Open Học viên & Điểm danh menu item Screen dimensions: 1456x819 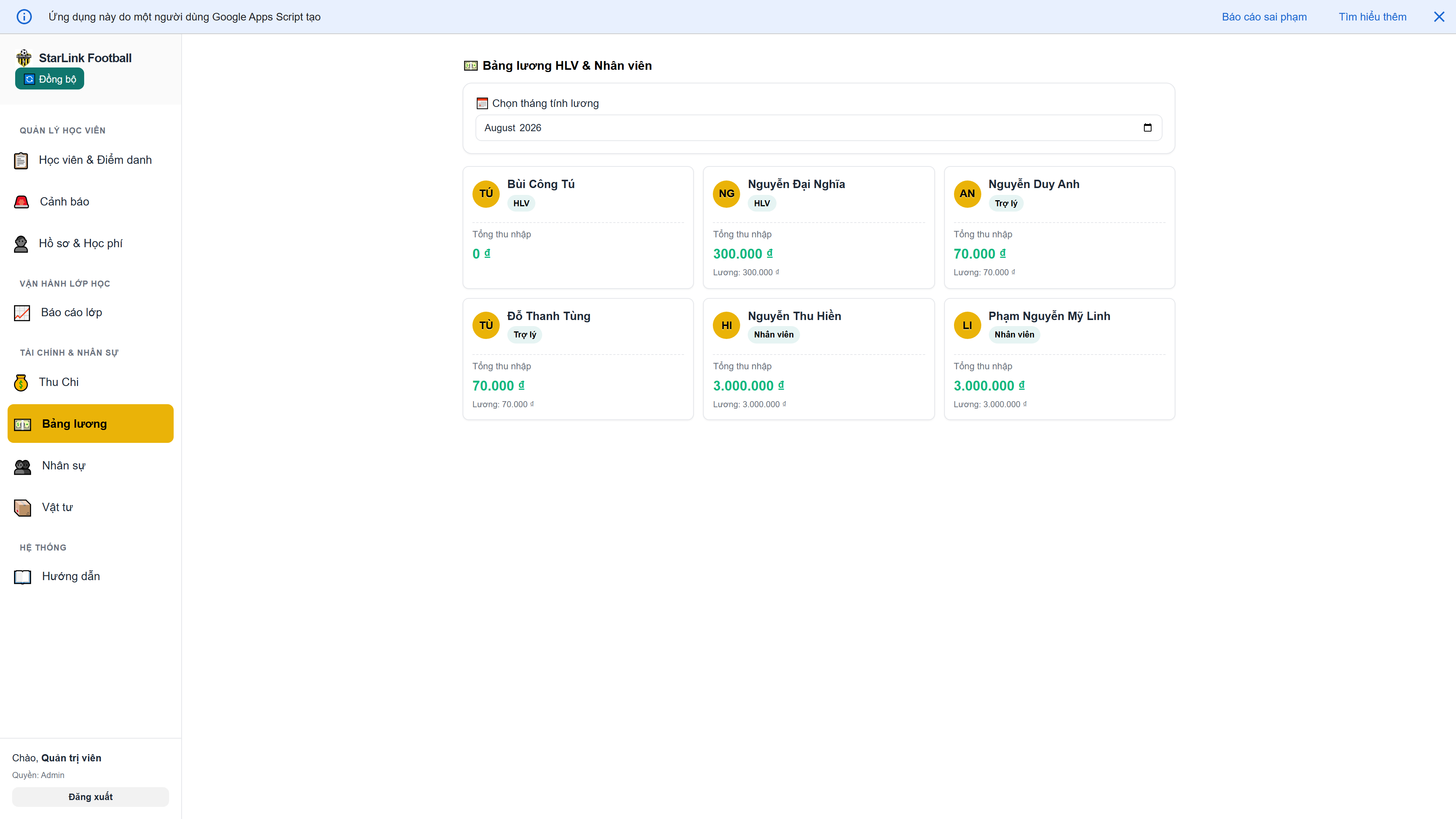[91, 160]
